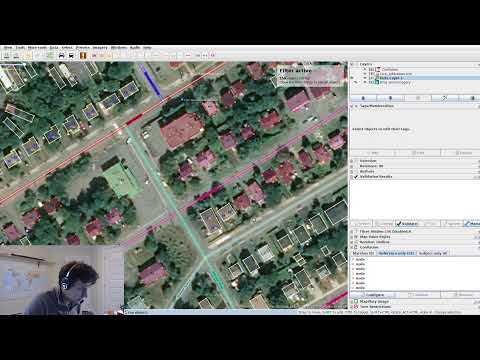Switch to the Subject only tab

(432, 254)
